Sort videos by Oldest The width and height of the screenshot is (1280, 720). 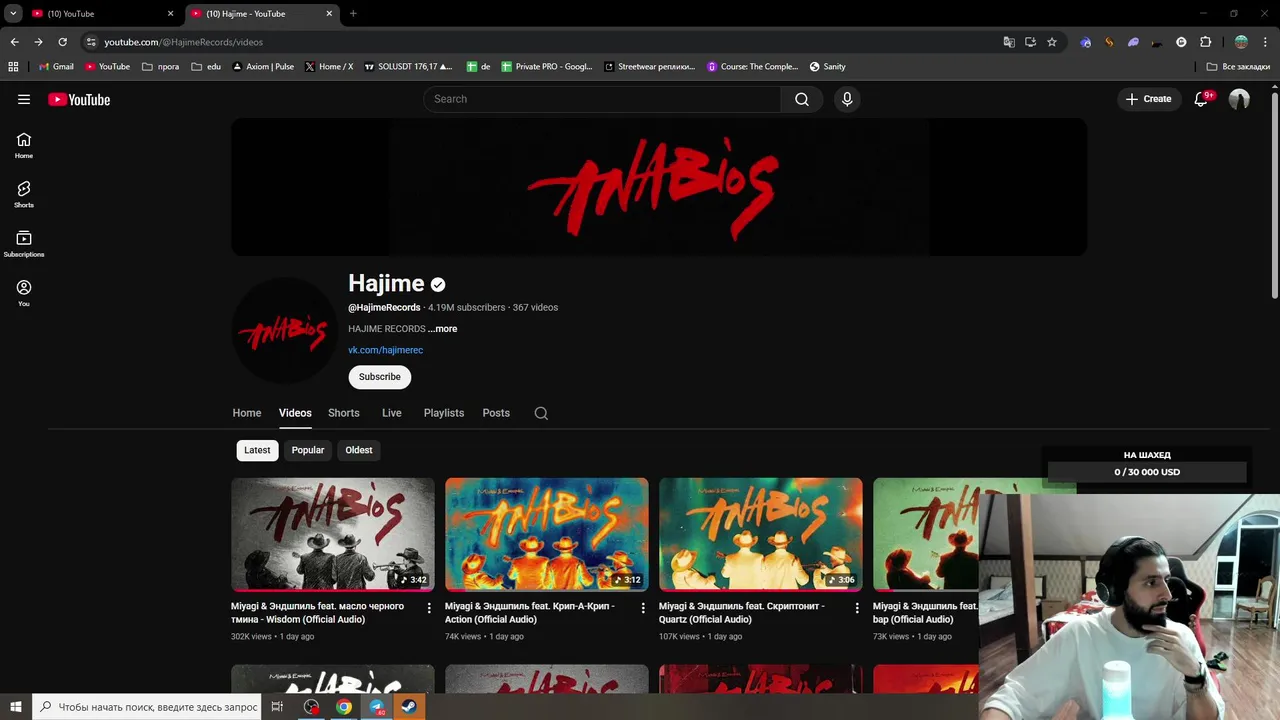[359, 450]
